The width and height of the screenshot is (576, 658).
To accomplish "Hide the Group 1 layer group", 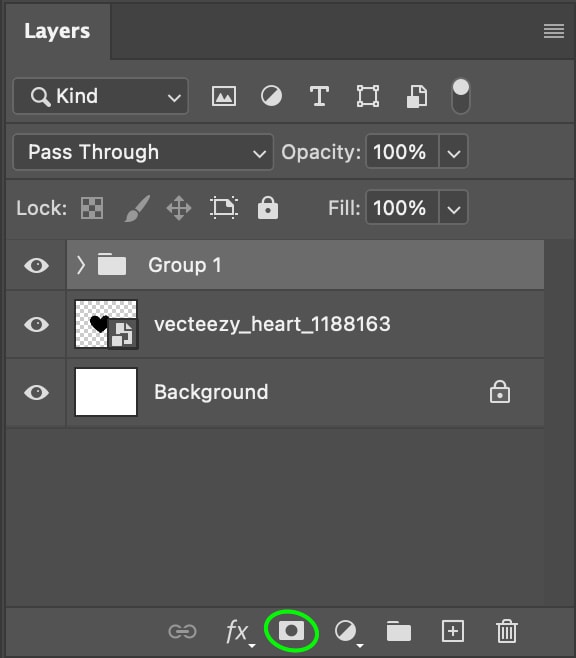I will tap(36, 265).
